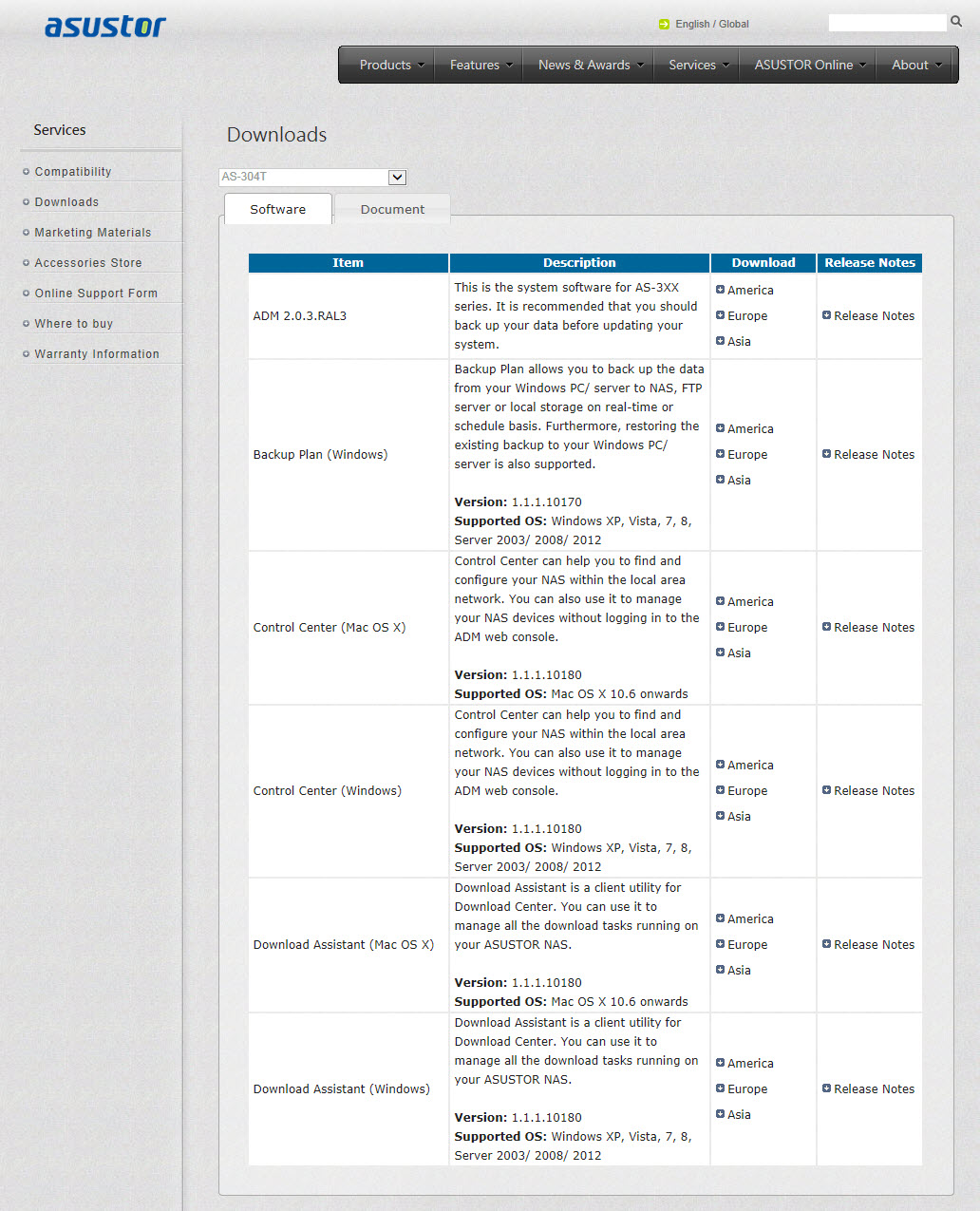Click plus icon beside Release Notes for Backup Plan
The height and width of the screenshot is (1211, 980).
(826, 454)
